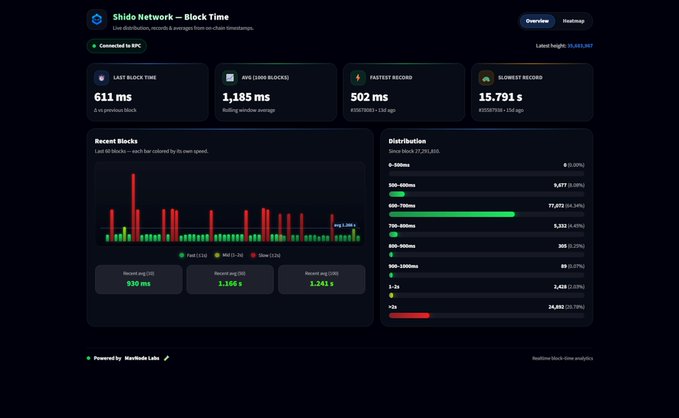The width and height of the screenshot is (679, 418).
Task: Click the '611 ms' value
Action: coord(113,97)
